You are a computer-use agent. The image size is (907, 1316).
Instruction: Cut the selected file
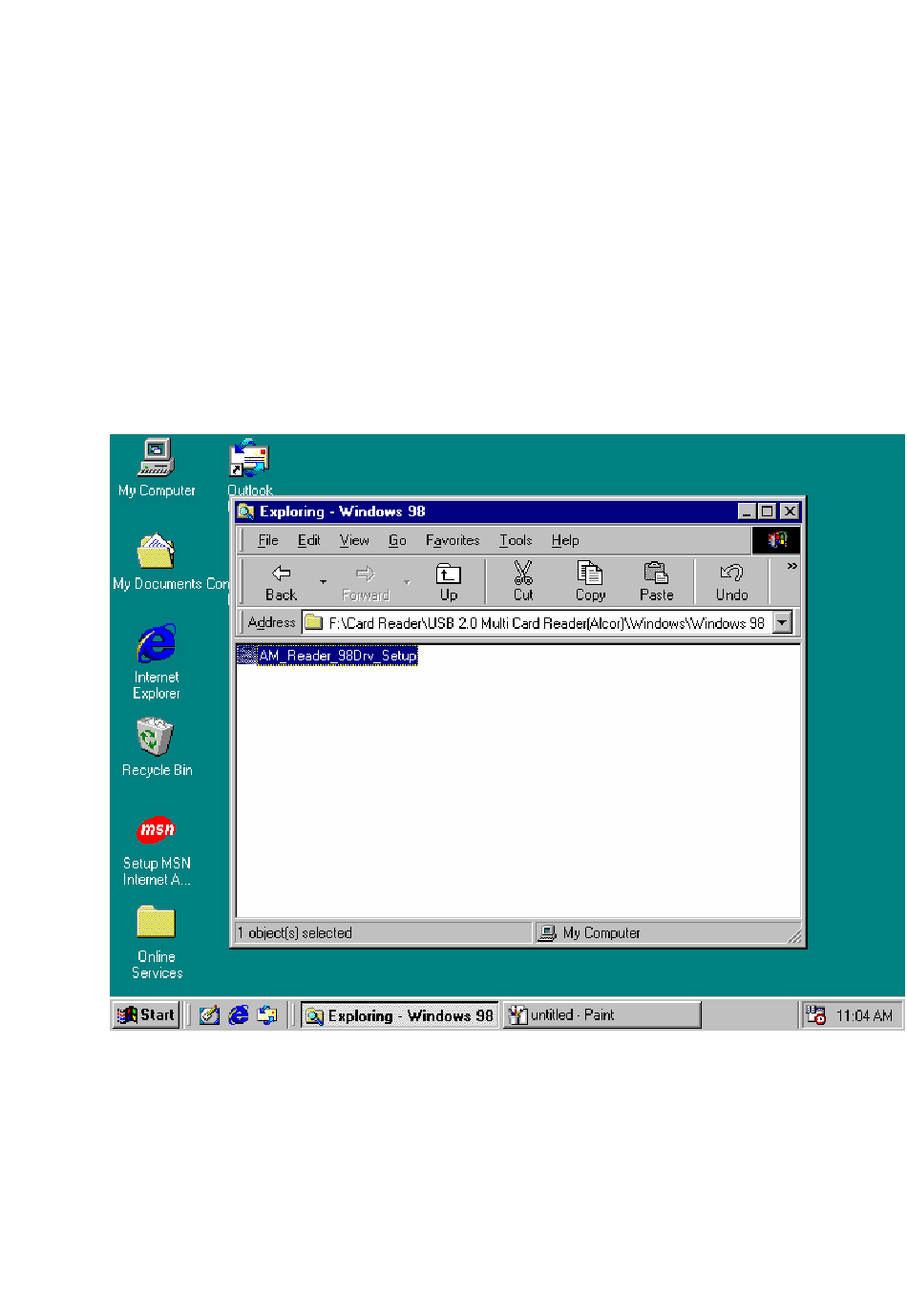pos(523,582)
